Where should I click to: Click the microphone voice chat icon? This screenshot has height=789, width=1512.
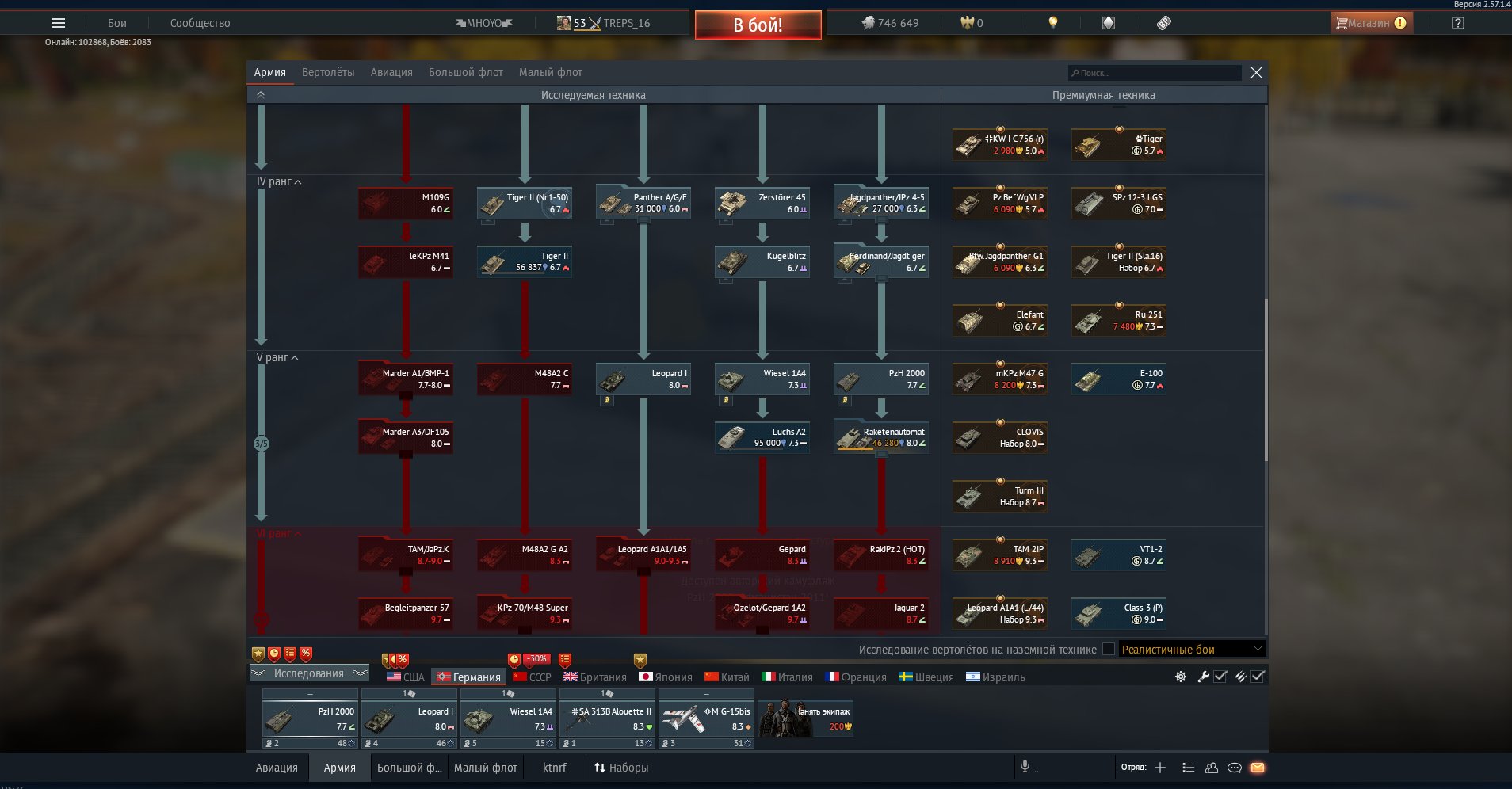coord(1025,766)
